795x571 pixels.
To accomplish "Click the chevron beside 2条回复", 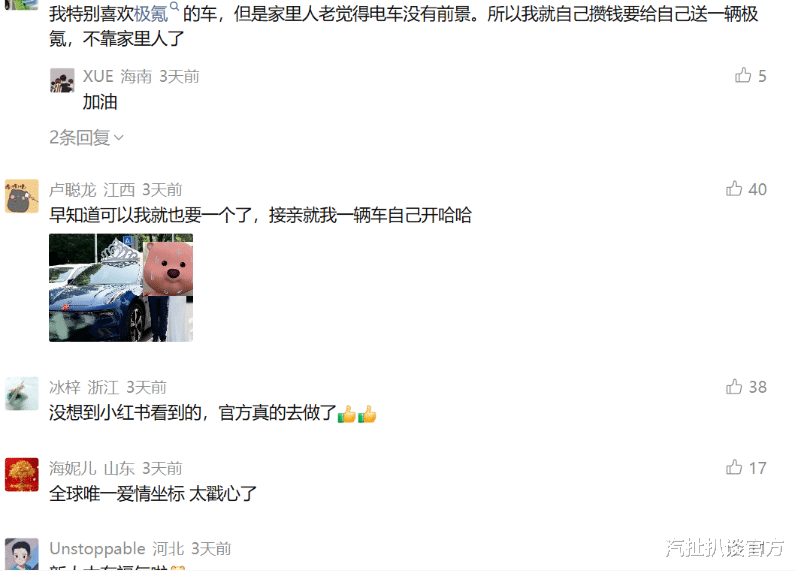I will click(x=119, y=137).
